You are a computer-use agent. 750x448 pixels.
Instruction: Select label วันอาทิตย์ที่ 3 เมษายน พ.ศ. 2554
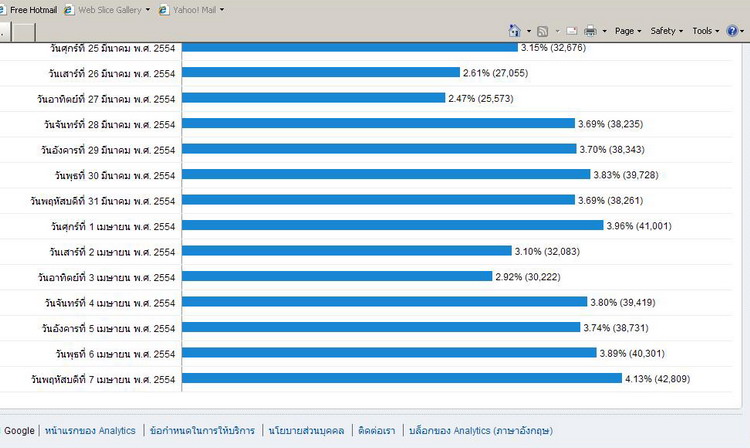[x=107, y=277]
